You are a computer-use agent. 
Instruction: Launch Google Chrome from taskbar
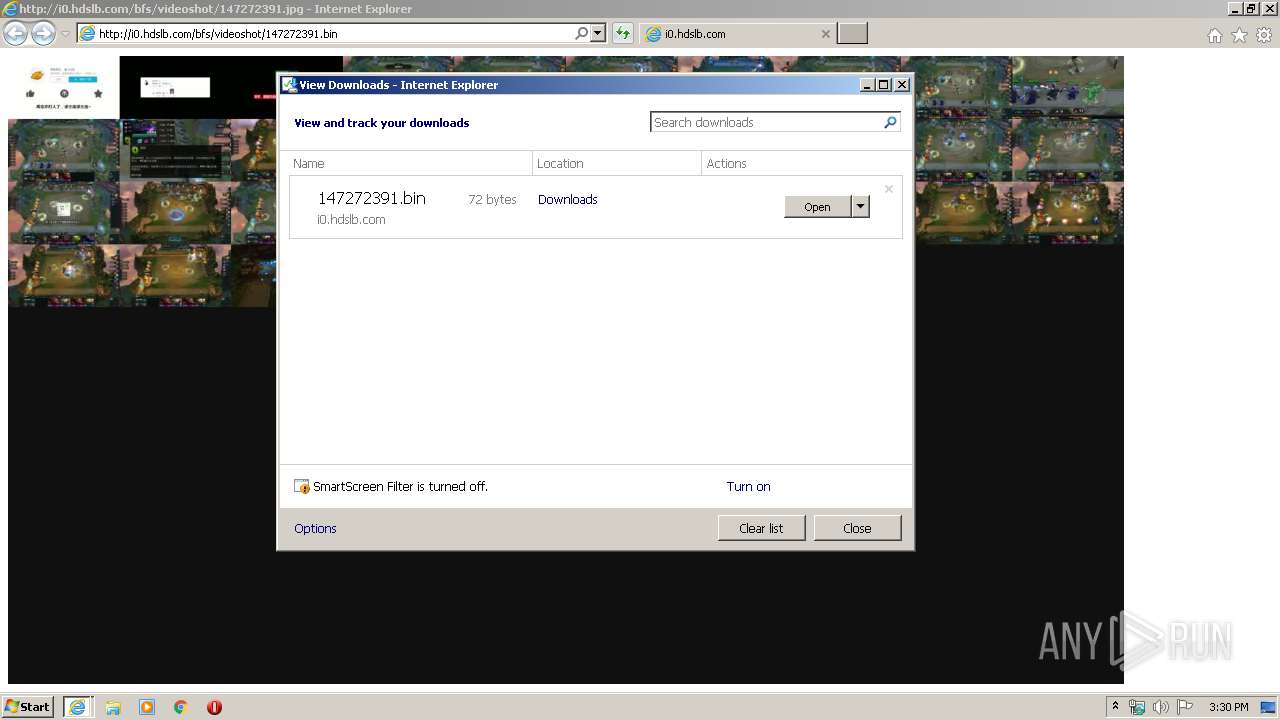point(181,707)
